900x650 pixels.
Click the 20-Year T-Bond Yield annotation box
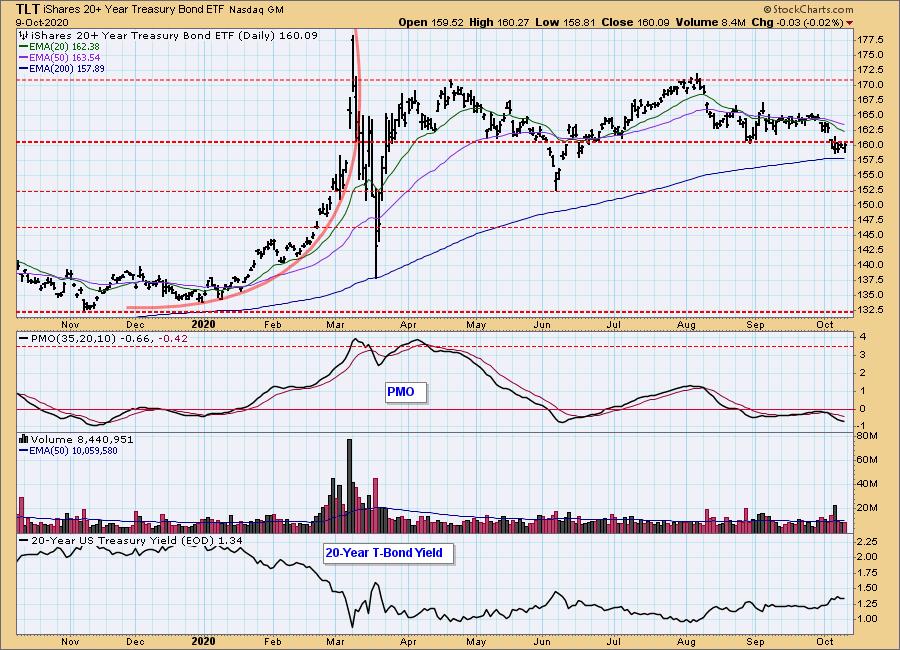[x=389, y=554]
